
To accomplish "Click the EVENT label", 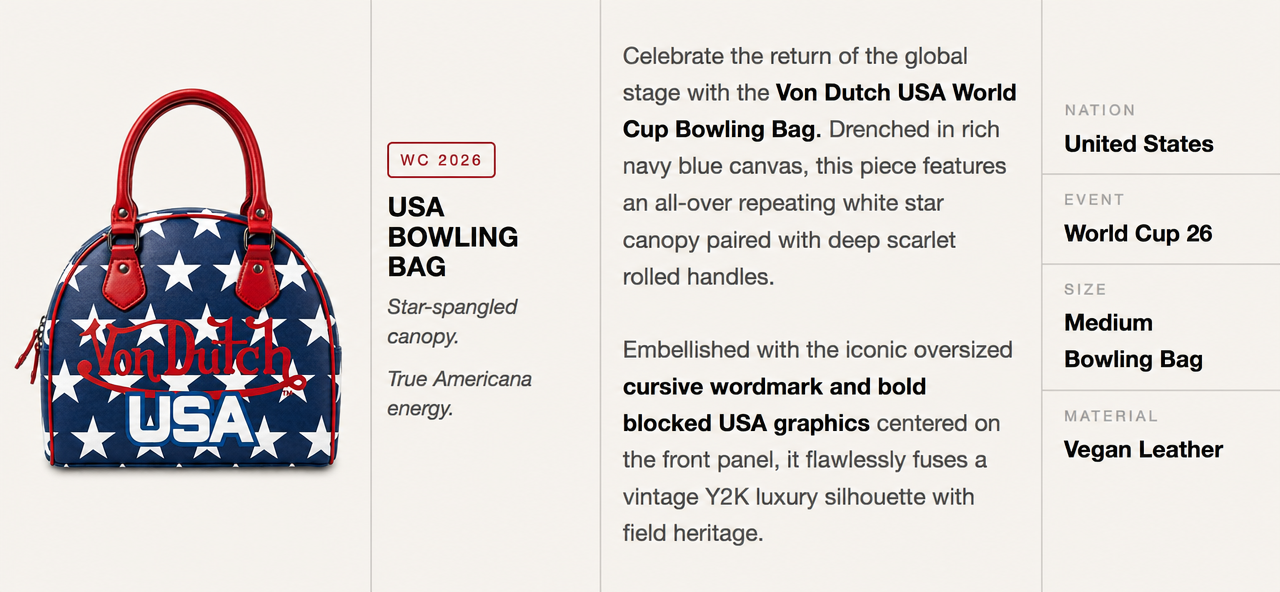I will (1095, 200).
